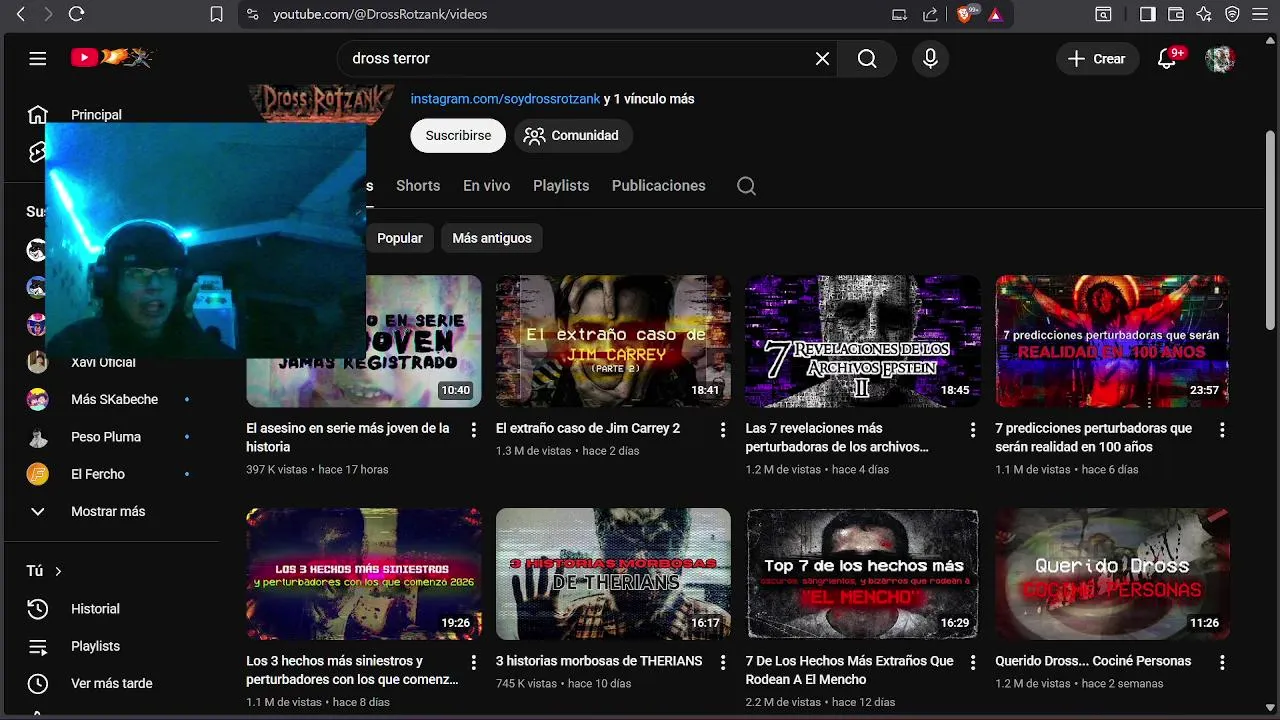Open options for Jim Carrey 2 video
Viewport: 1280px width, 720px height.
coord(723,430)
